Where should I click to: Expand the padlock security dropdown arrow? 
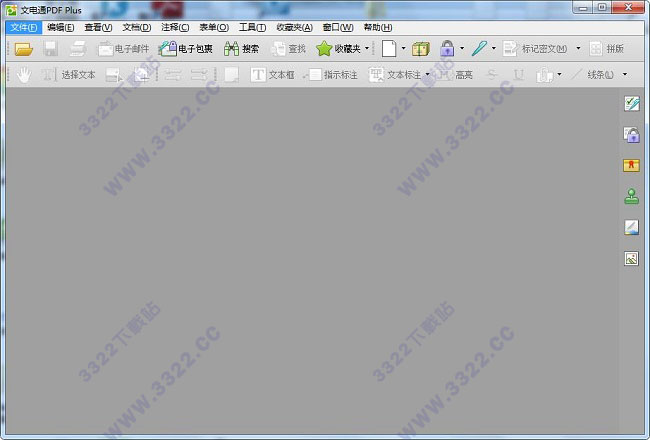[462, 49]
